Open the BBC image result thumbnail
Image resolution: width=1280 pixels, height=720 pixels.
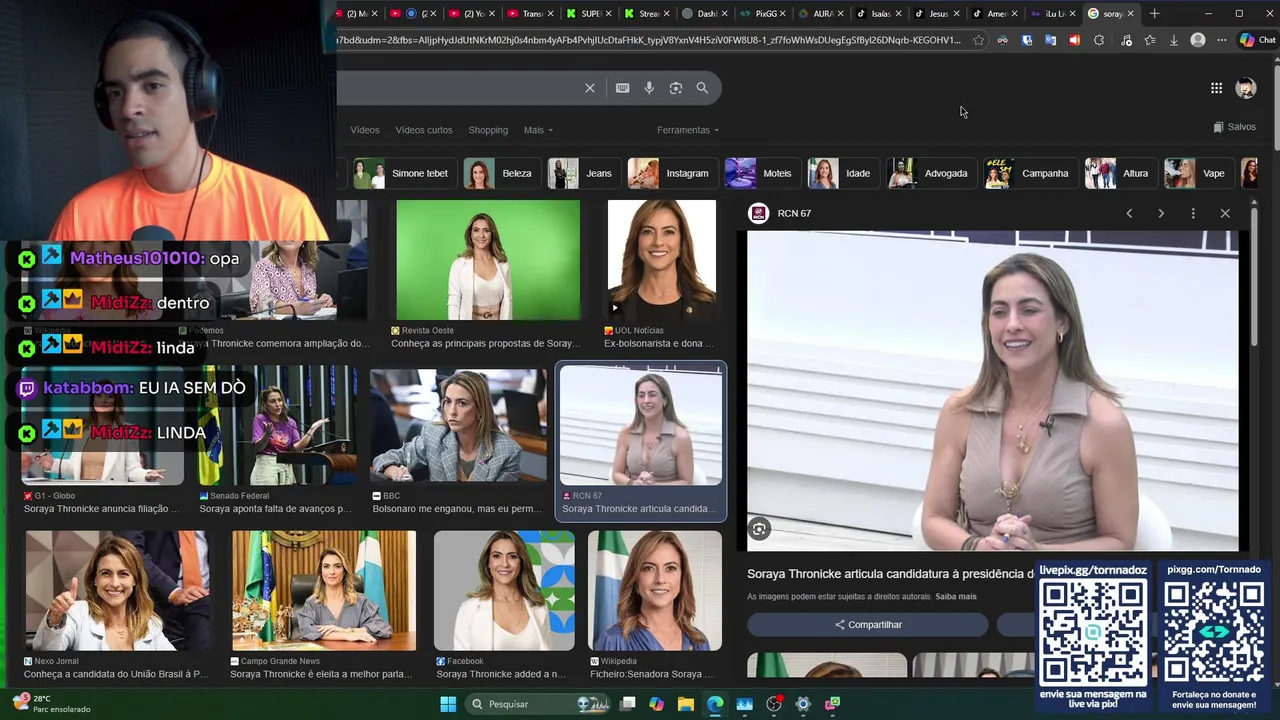458,425
